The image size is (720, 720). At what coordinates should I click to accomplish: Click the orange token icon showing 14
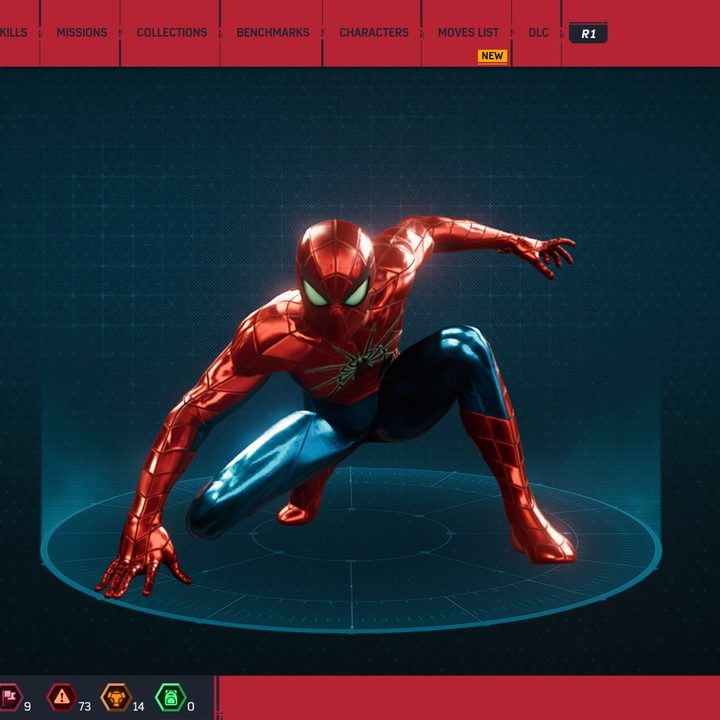pyautogui.click(x=116, y=697)
